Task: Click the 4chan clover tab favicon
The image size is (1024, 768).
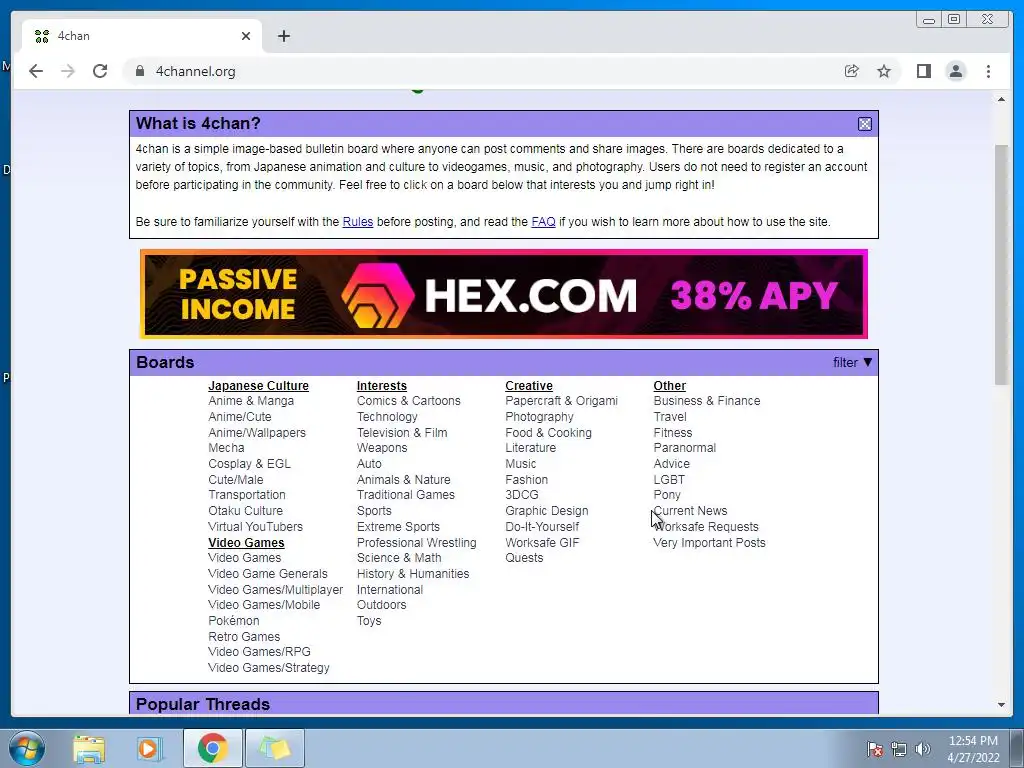Action: pyautogui.click(x=42, y=36)
